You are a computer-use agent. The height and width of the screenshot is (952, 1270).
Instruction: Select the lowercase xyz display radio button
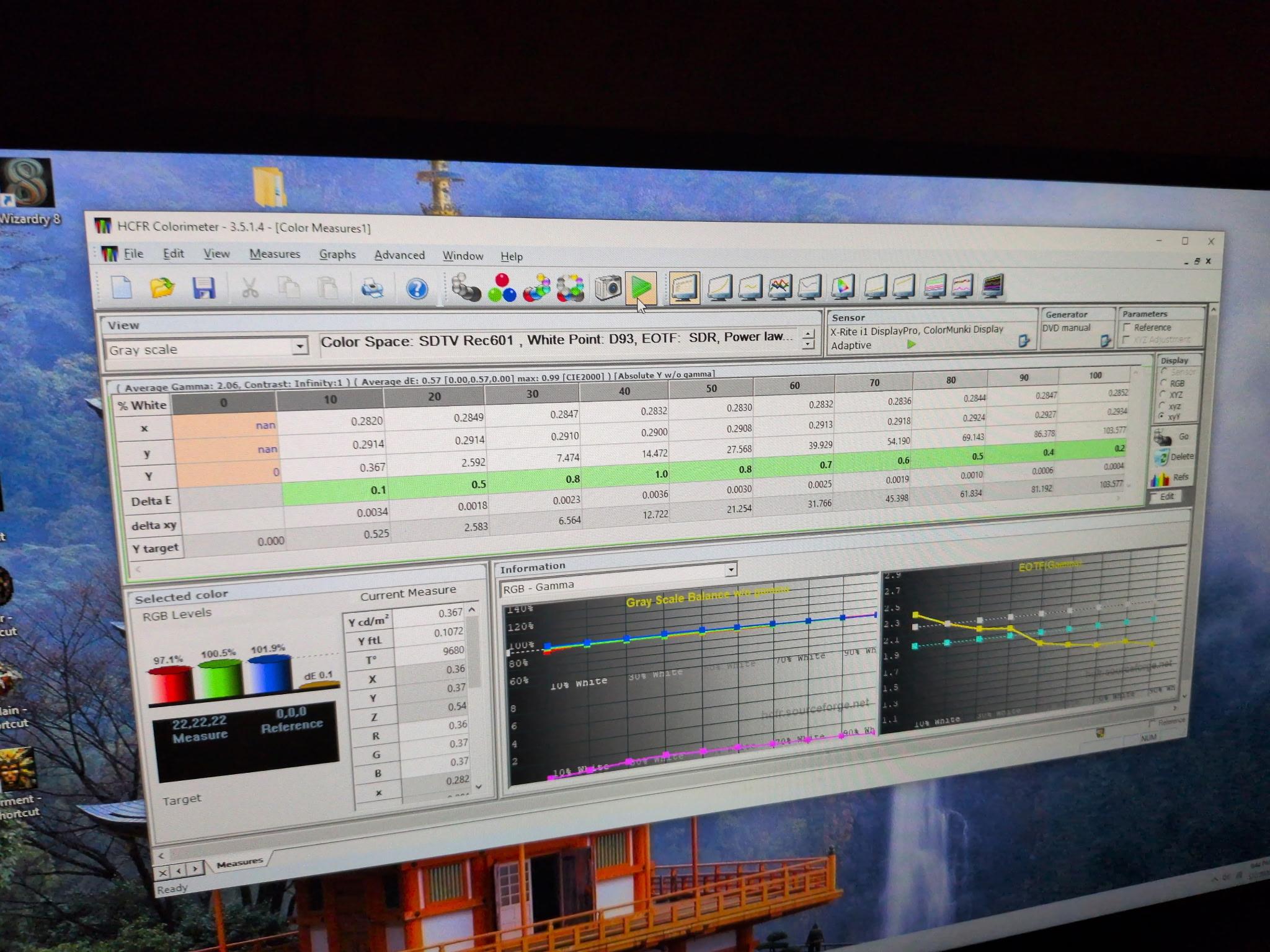coord(1161,405)
